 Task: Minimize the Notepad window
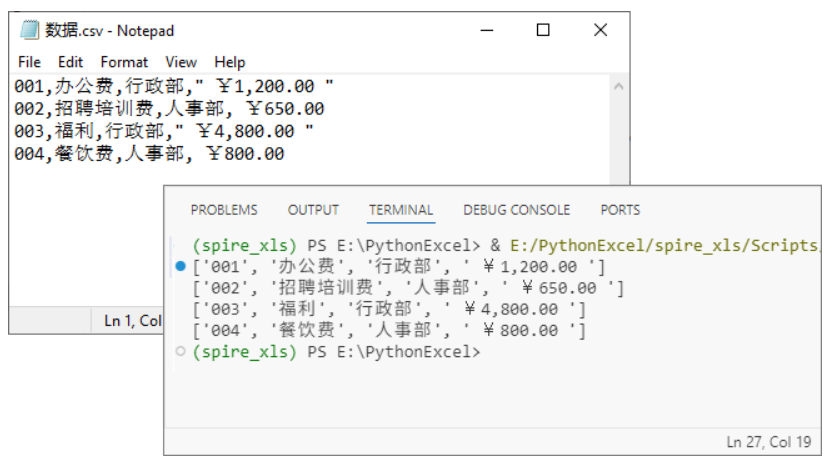coord(486,30)
